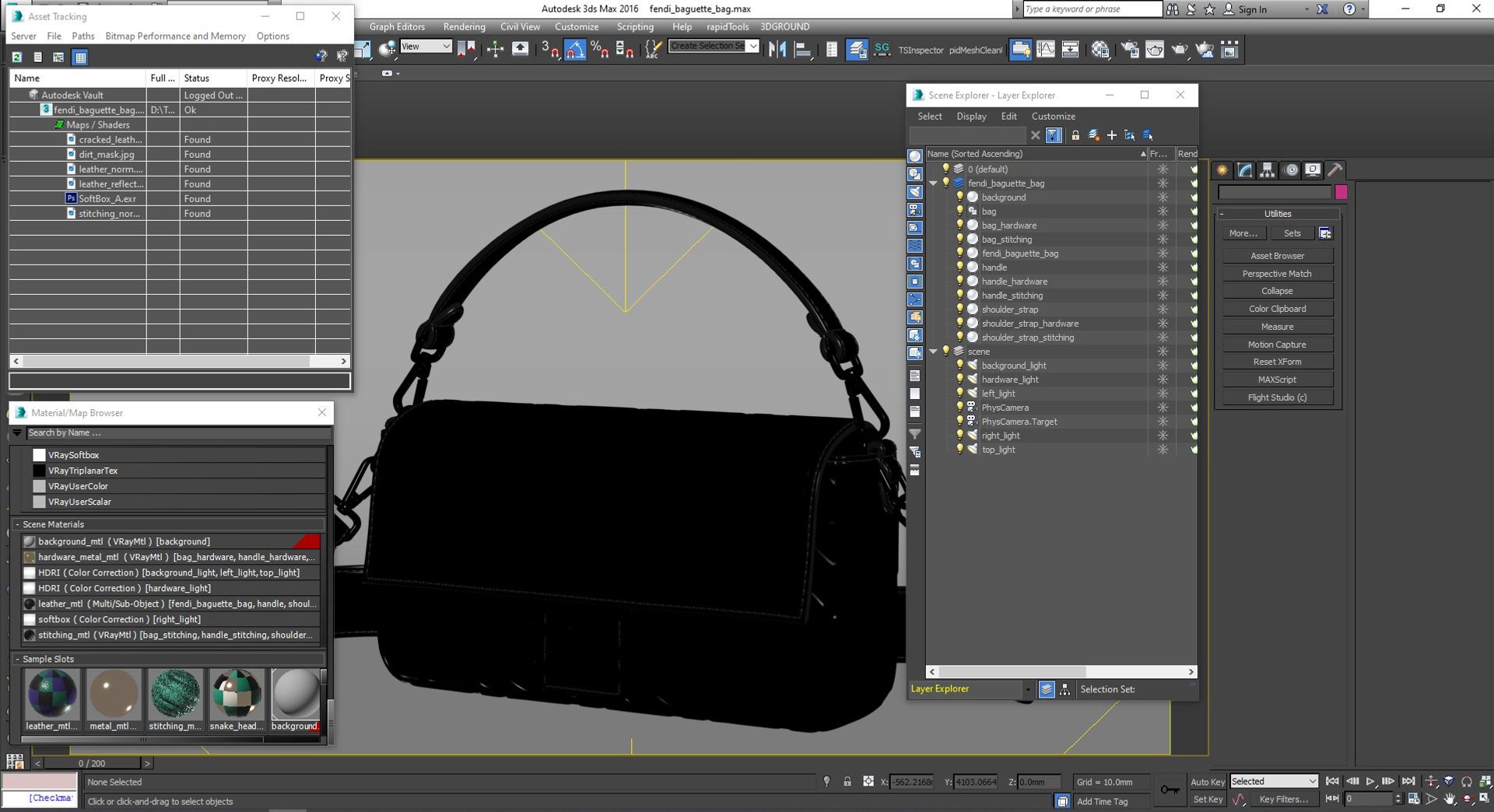Open the Hierarchy tab in command panel
1494x812 pixels.
(1268, 170)
